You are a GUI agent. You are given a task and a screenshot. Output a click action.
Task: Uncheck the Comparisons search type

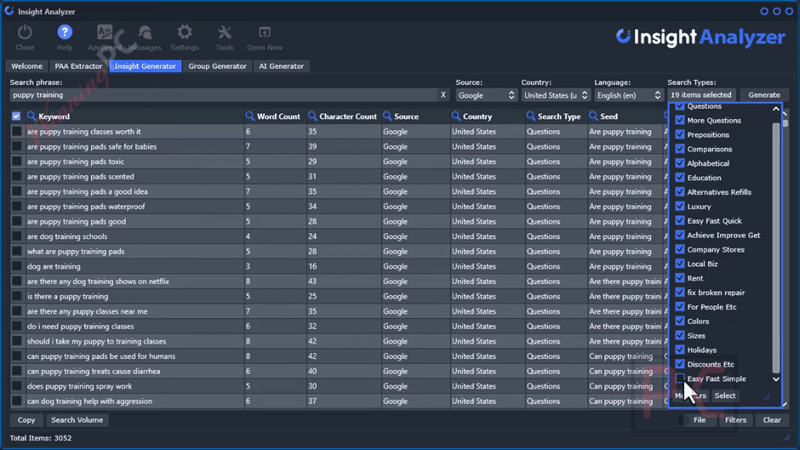pos(680,149)
